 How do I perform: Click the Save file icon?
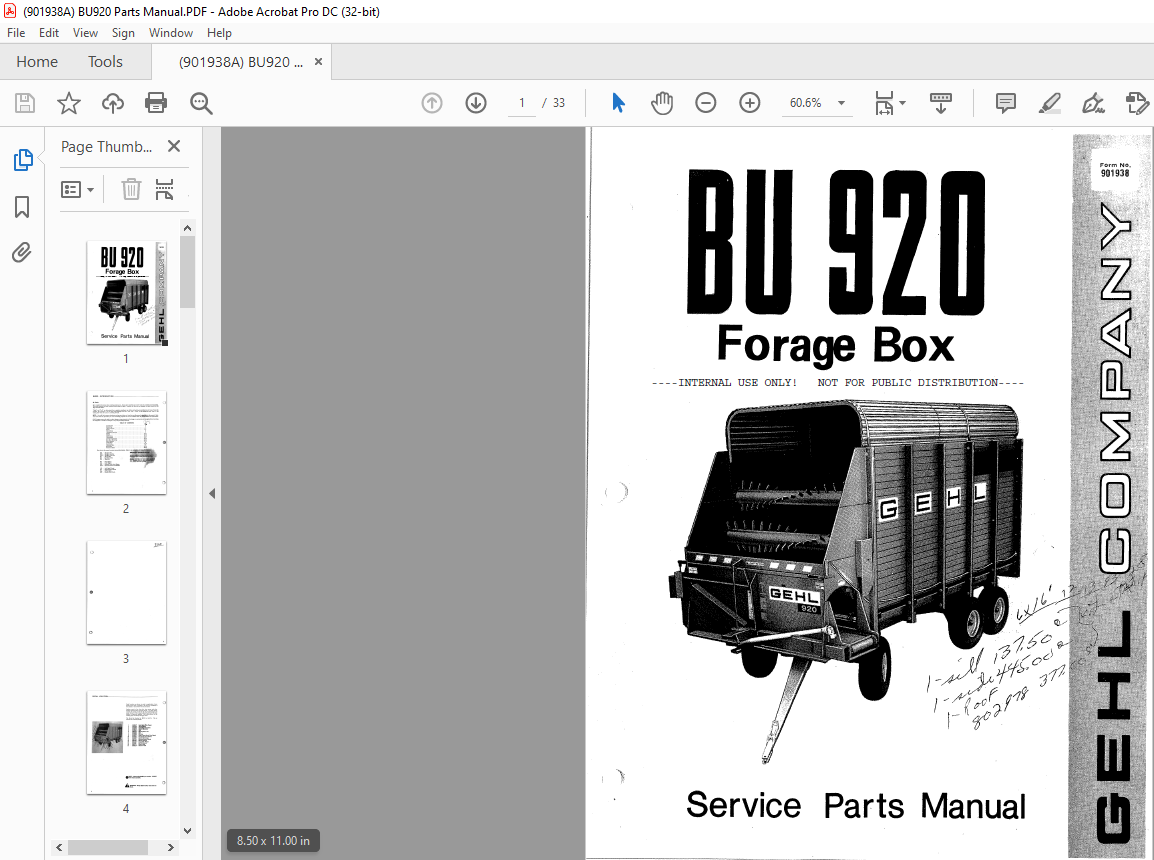(25, 103)
